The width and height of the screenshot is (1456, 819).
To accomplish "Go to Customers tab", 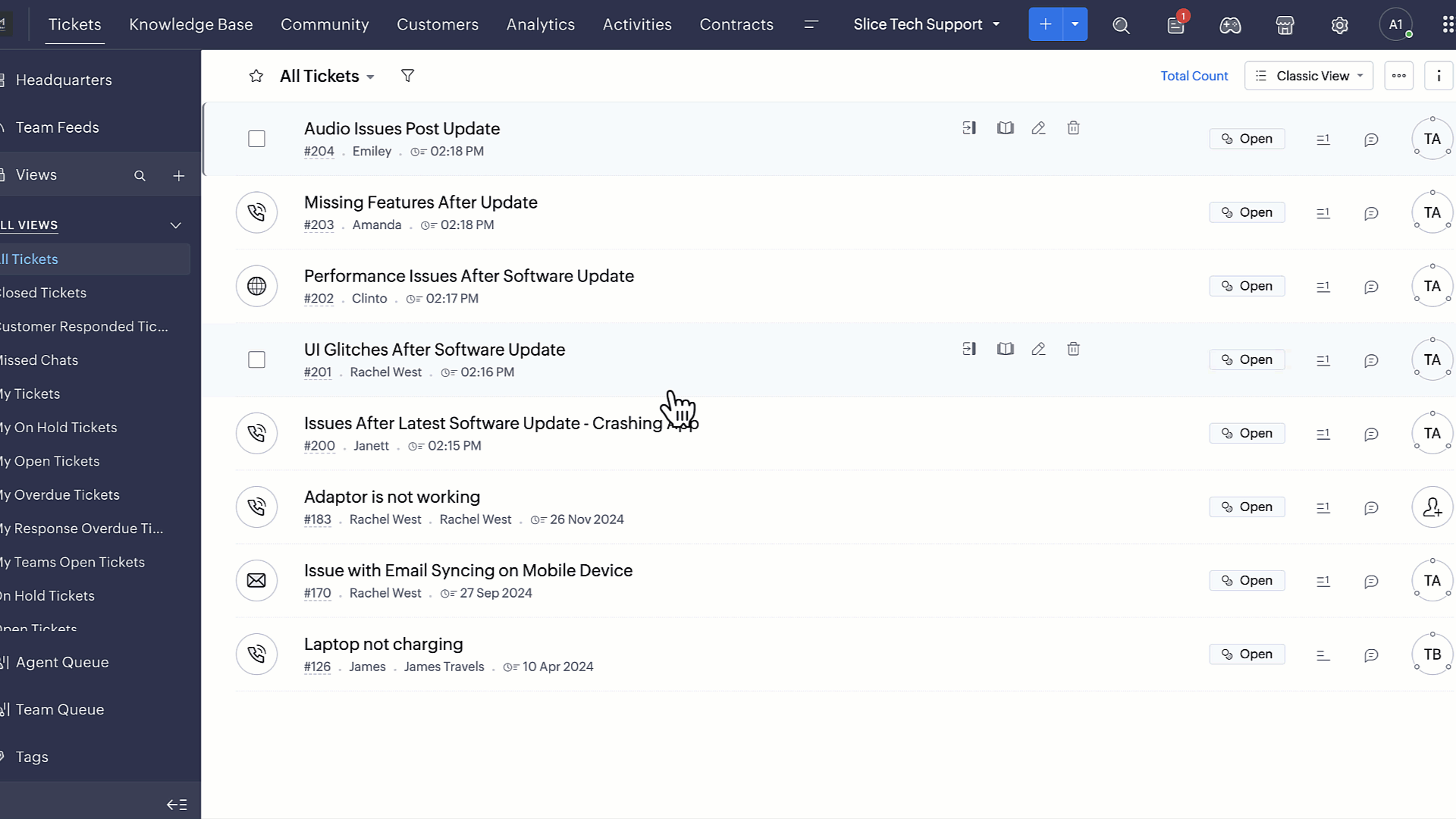I will pos(438,24).
